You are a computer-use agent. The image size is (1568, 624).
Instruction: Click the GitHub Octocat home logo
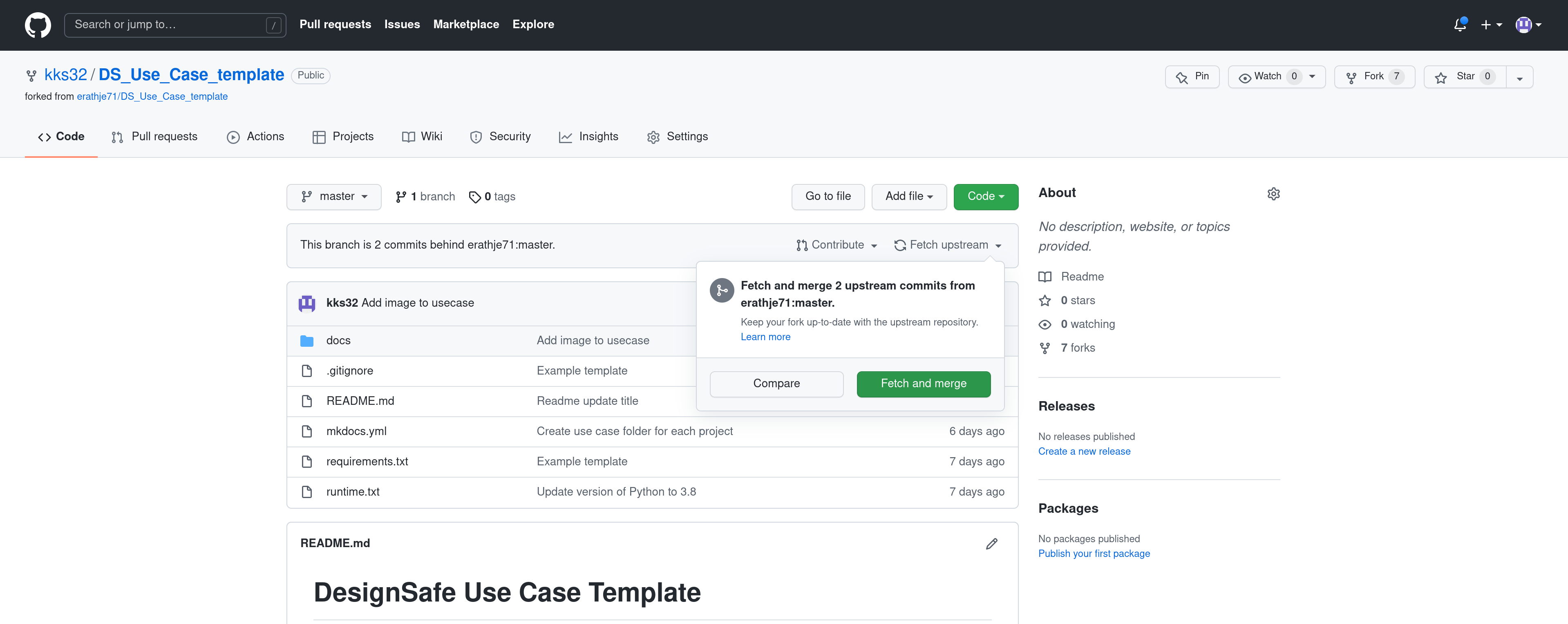coord(38,25)
